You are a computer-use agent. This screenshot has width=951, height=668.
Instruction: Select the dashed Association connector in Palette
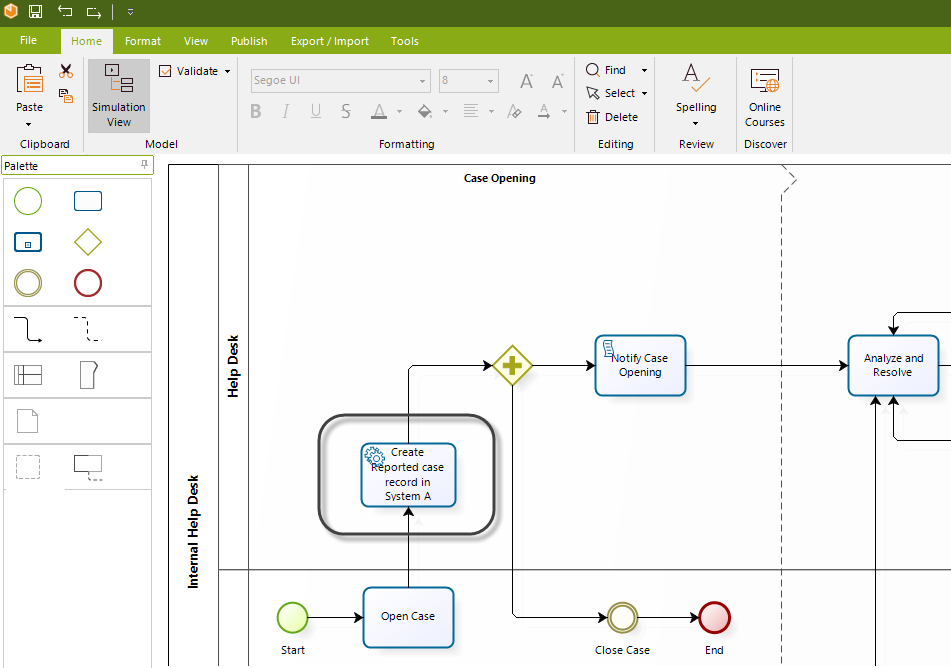click(88, 329)
